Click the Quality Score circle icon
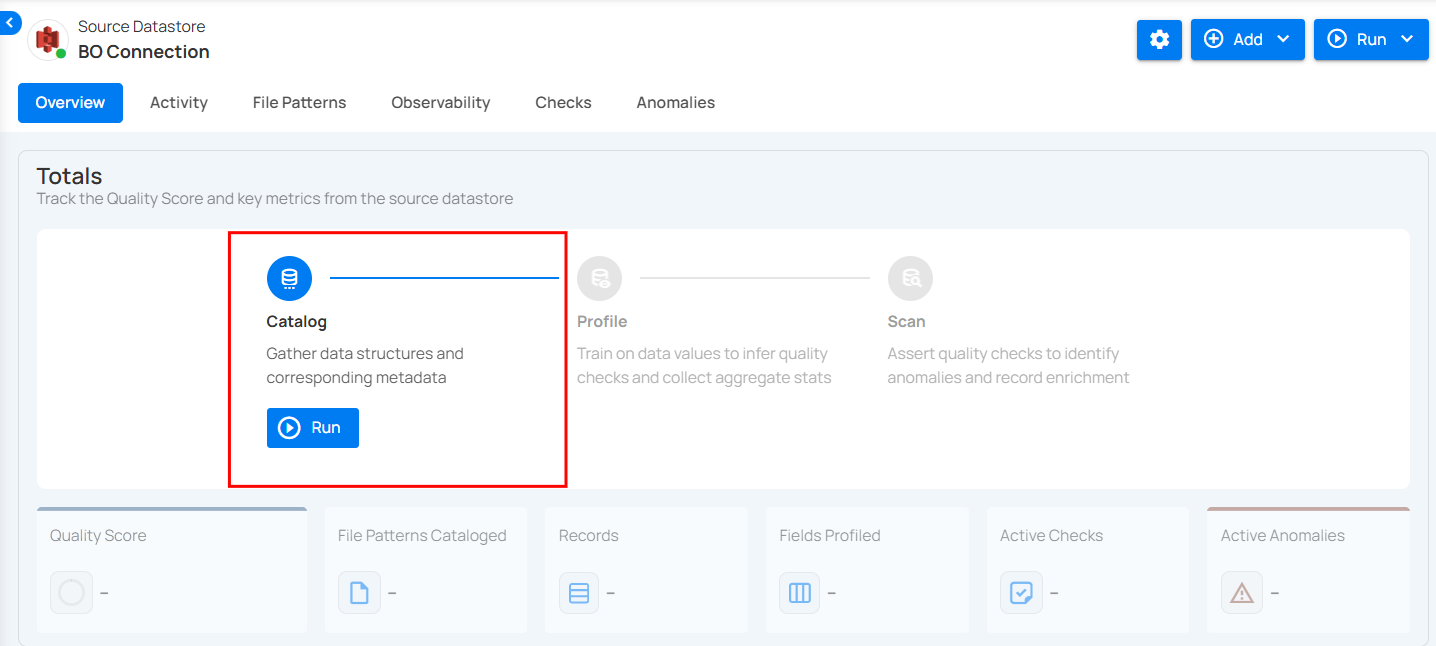 tap(71, 593)
